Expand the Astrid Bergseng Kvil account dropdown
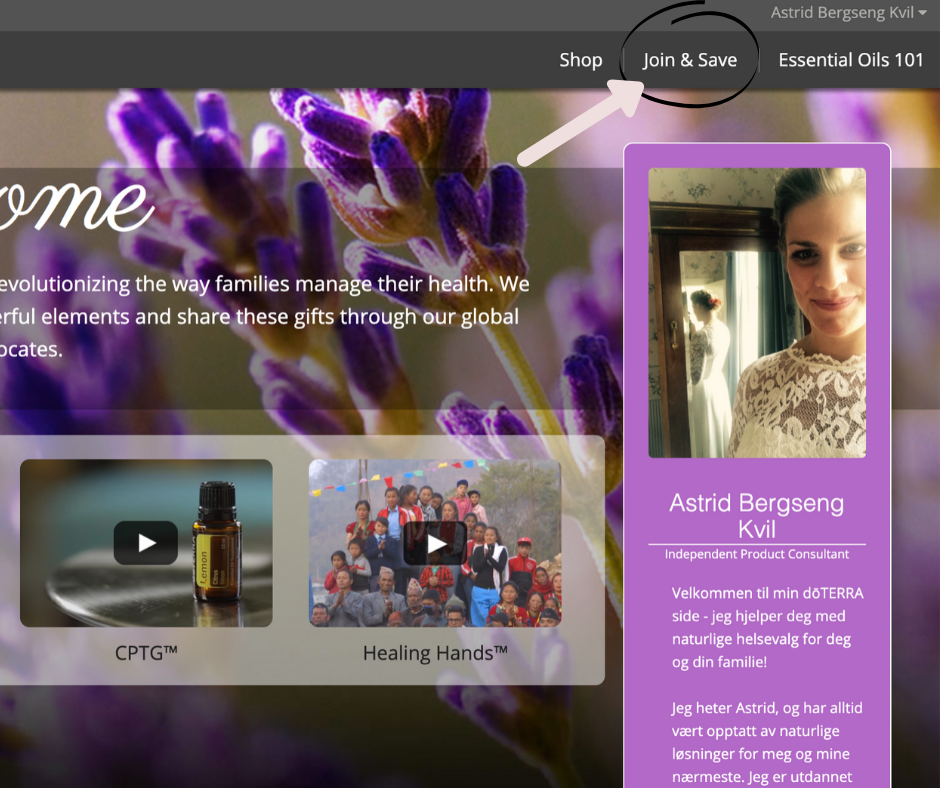940x788 pixels. tap(848, 13)
